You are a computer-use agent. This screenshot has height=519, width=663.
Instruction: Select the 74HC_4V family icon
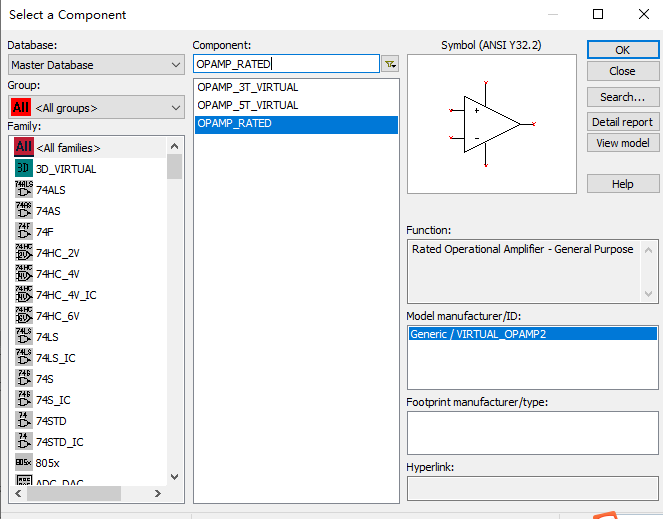(24, 273)
